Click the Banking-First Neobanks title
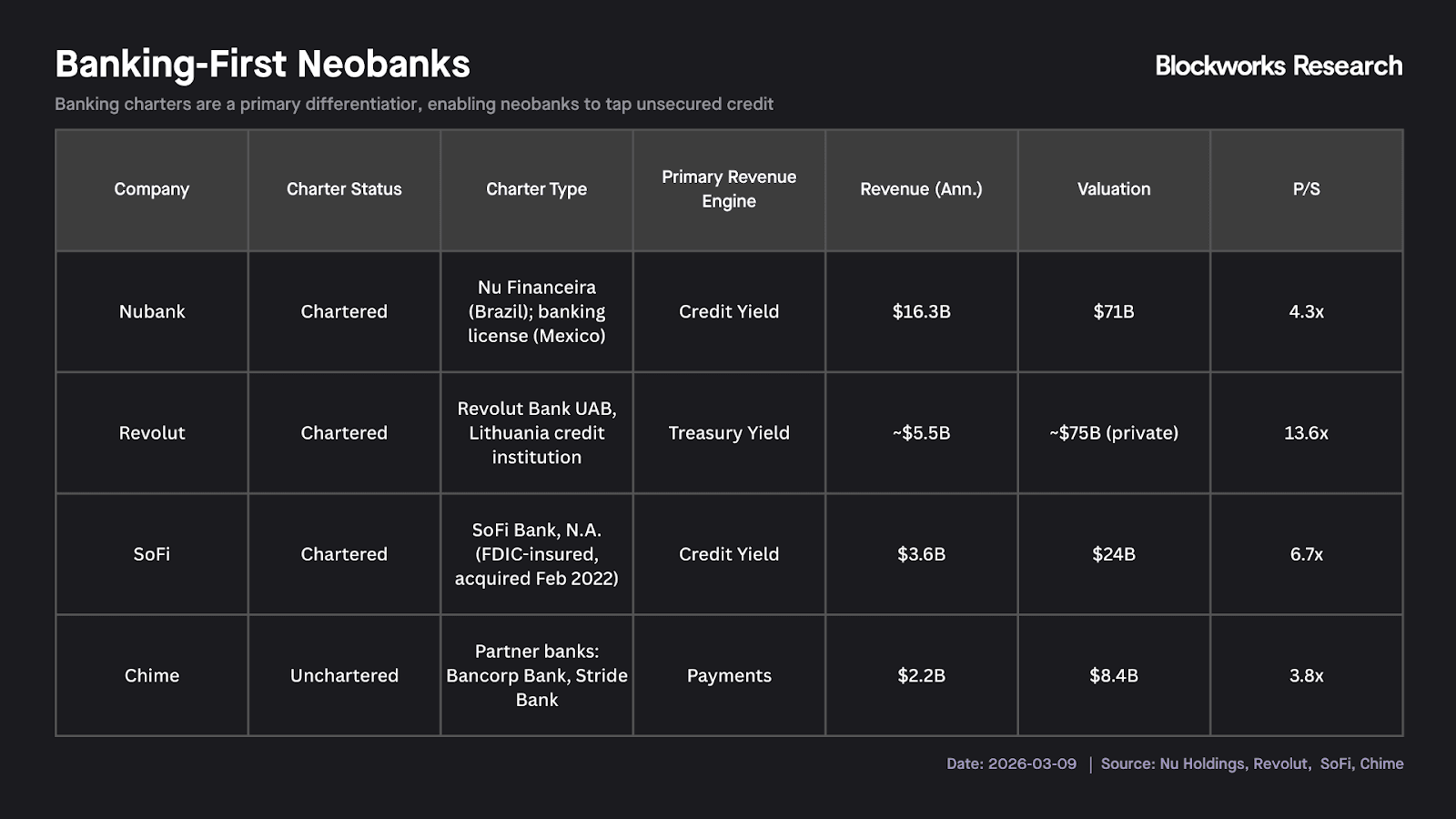Image resolution: width=1456 pixels, height=819 pixels. pos(262,65)
